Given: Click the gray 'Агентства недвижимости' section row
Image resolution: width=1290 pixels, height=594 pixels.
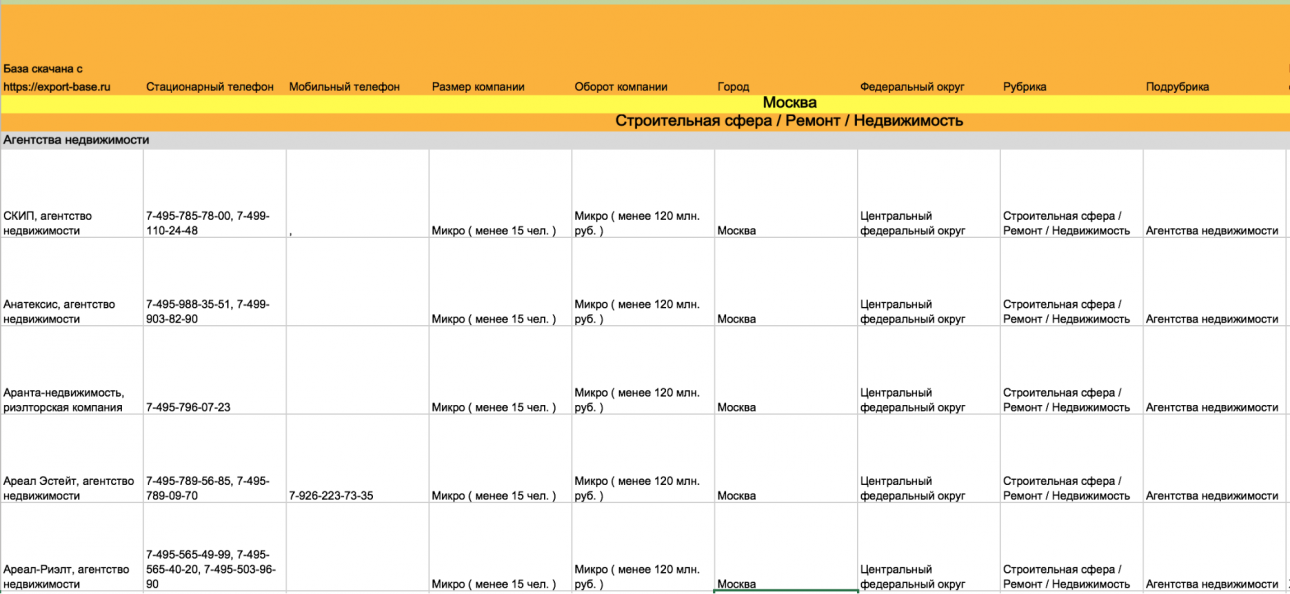Looking at the screenshot, I should 645,141.
